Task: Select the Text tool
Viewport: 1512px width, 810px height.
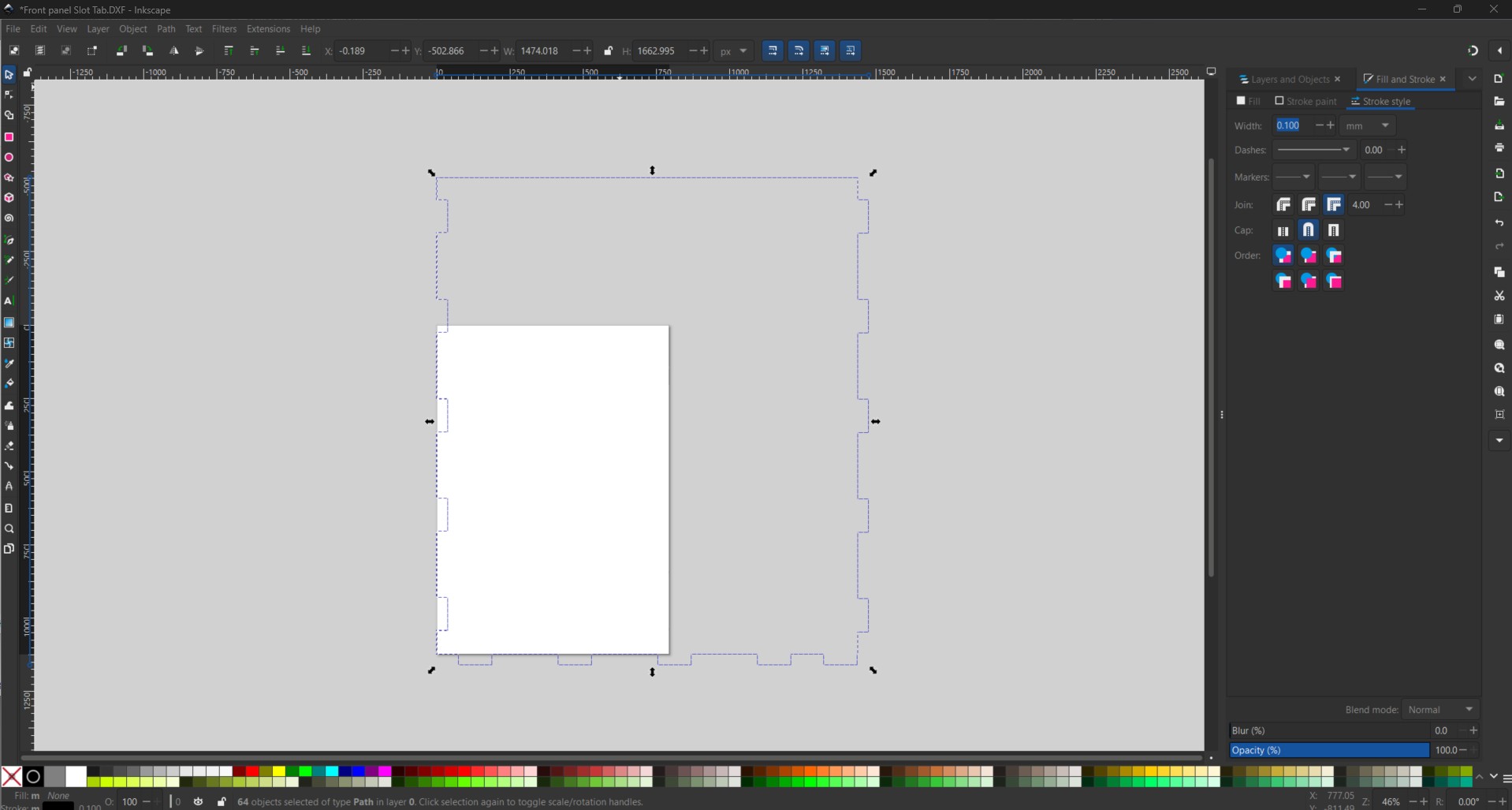Action: [9, 301]
